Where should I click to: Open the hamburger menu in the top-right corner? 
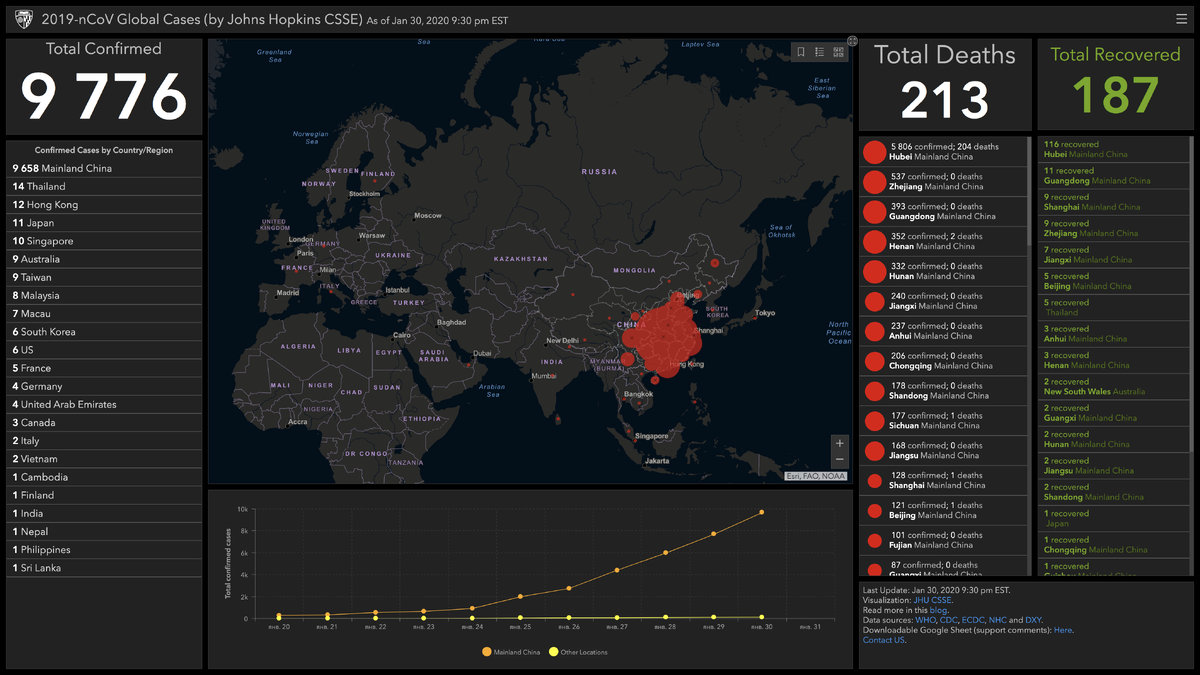(1180, 18)
